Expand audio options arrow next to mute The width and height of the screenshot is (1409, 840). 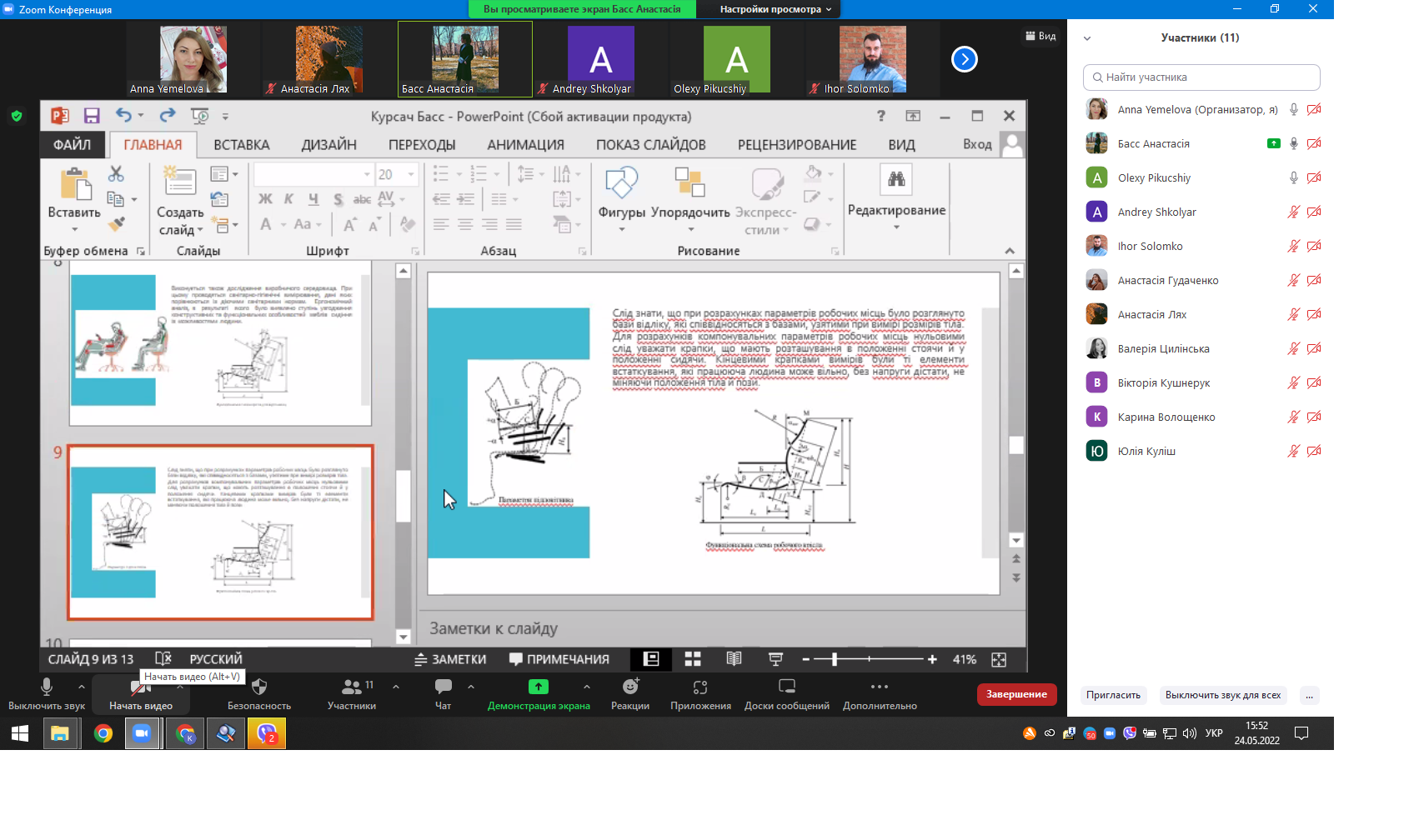pyautogui.click(x=81, y=687)
